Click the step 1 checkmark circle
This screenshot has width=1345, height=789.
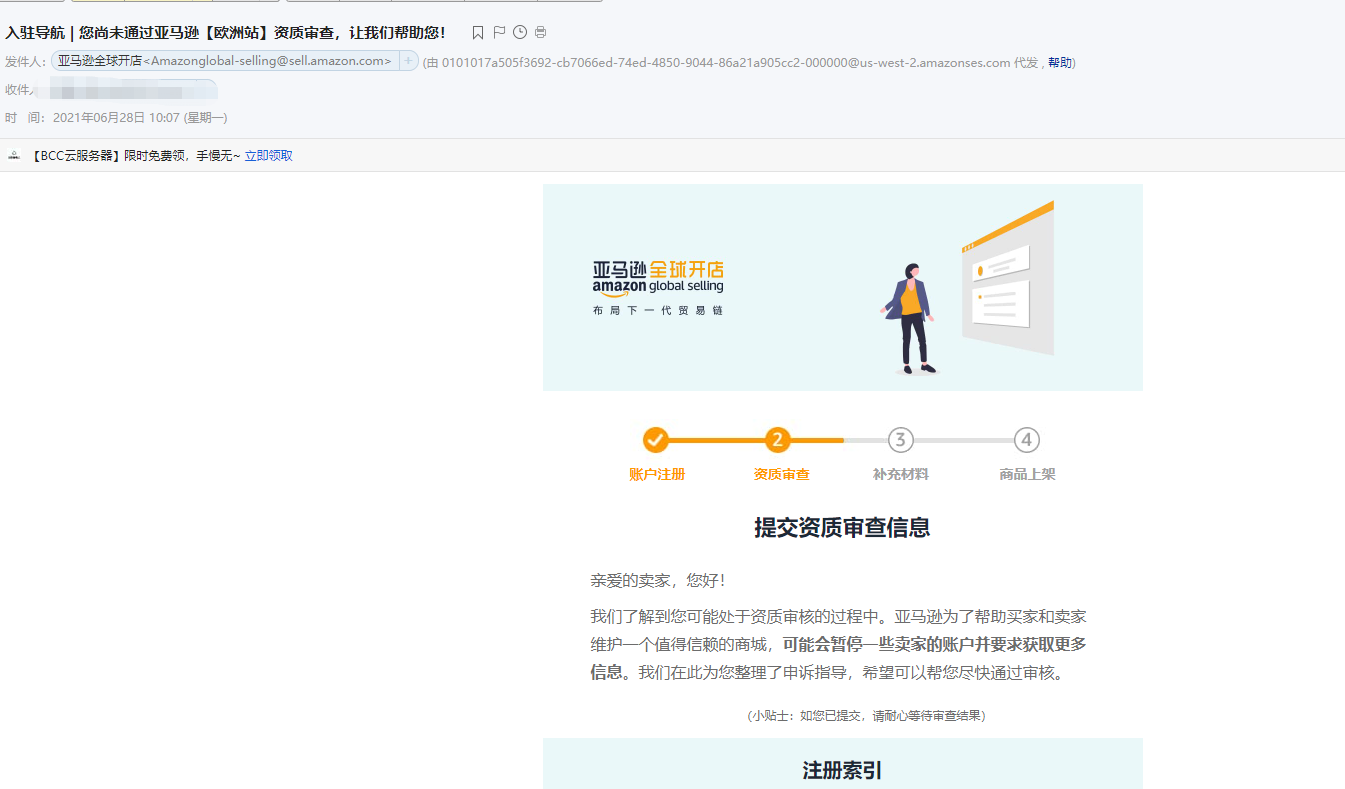point(655,439)
